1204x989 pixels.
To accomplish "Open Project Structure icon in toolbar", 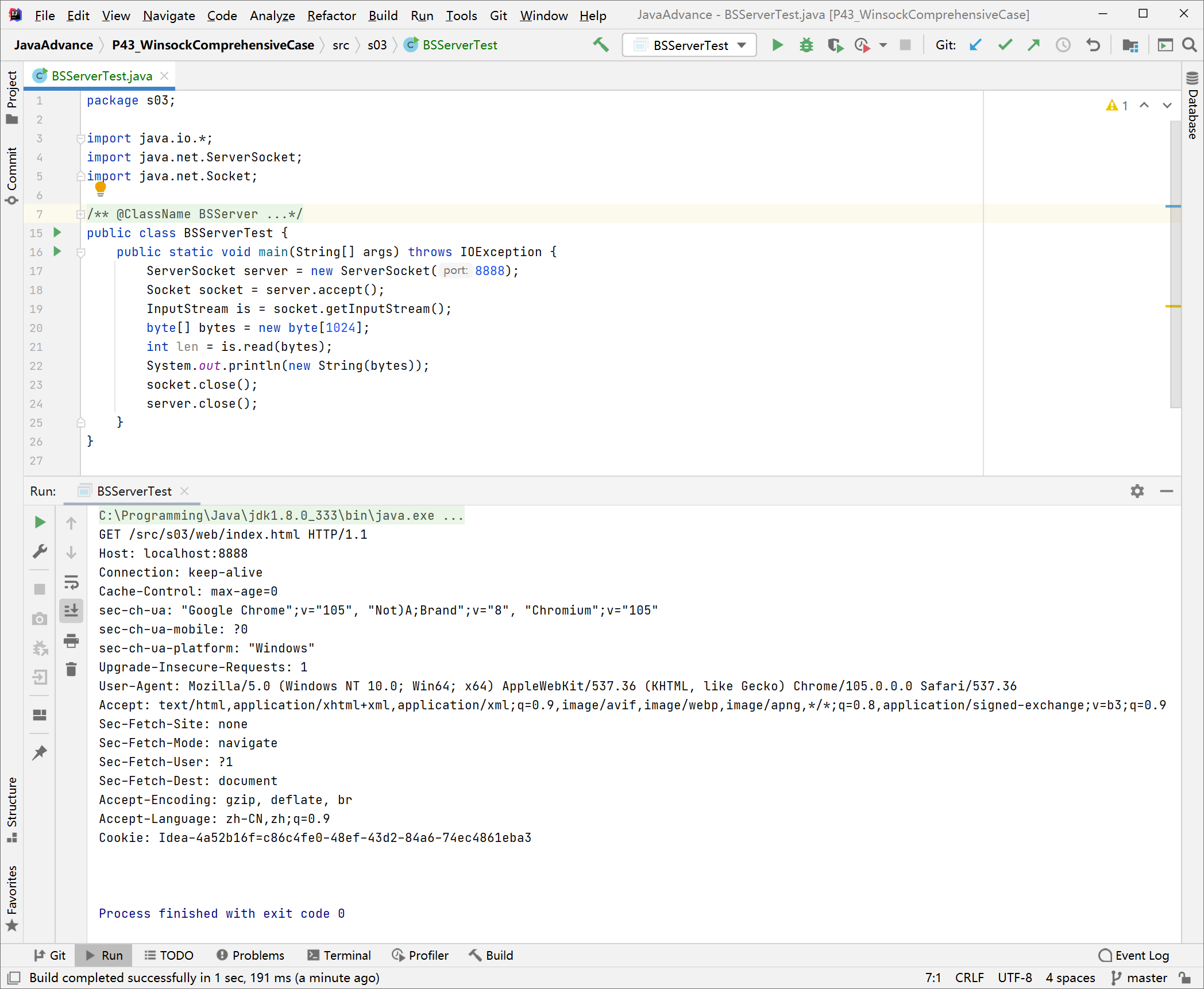I will [1130, 45].
